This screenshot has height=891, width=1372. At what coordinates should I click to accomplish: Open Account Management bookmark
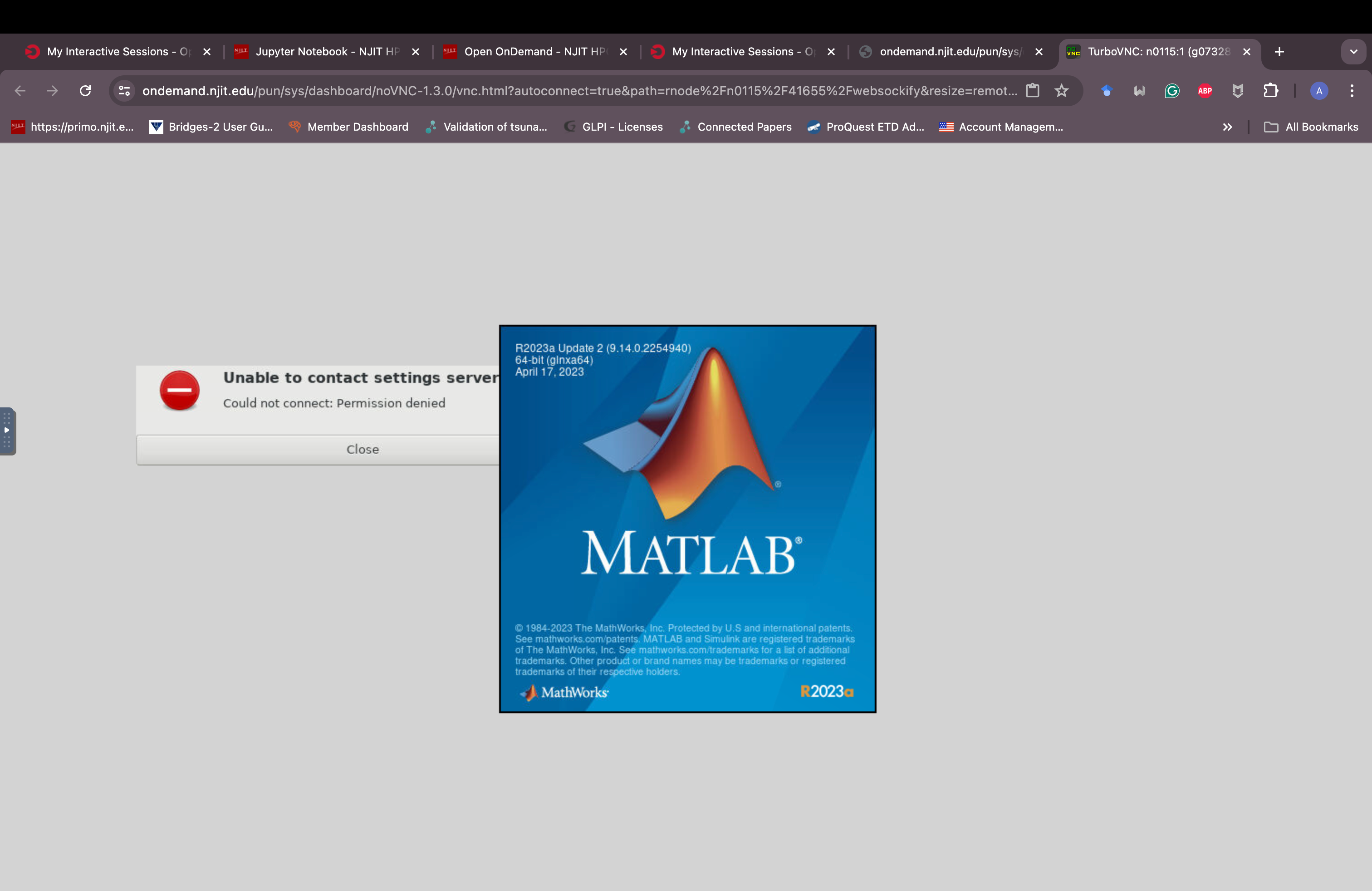pos(1001,127)
